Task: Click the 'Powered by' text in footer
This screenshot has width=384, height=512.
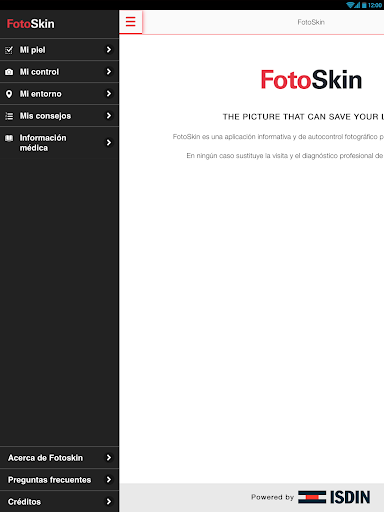Action: (x=272, y=497)
